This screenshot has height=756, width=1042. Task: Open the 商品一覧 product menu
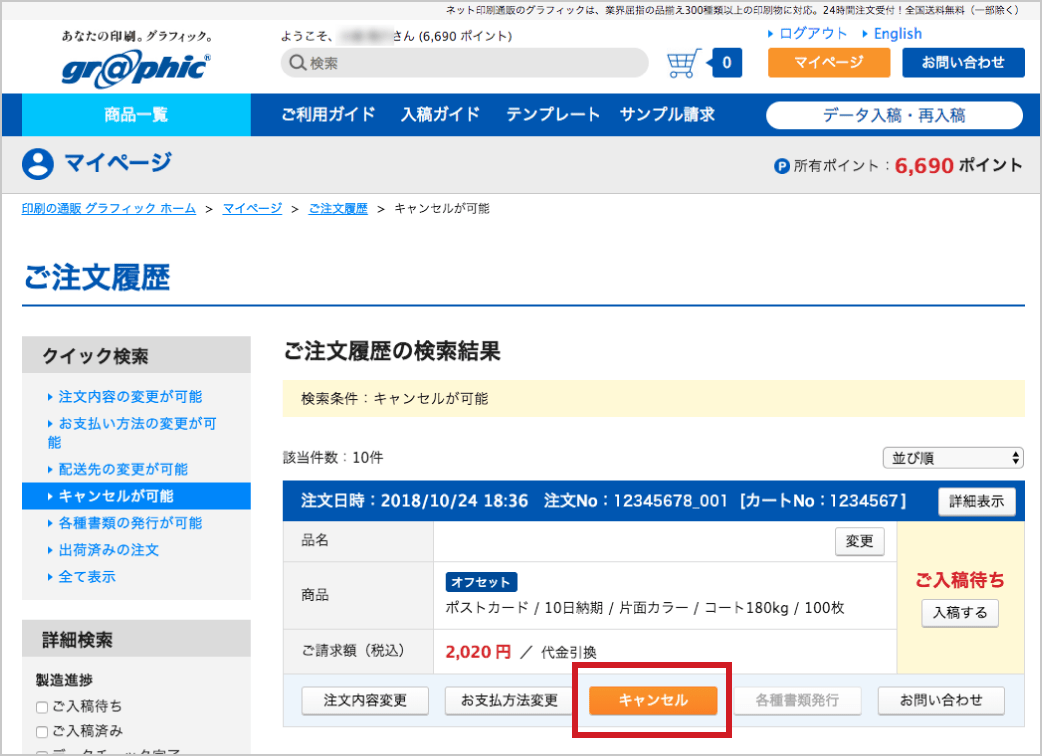(x=136, y=114)
